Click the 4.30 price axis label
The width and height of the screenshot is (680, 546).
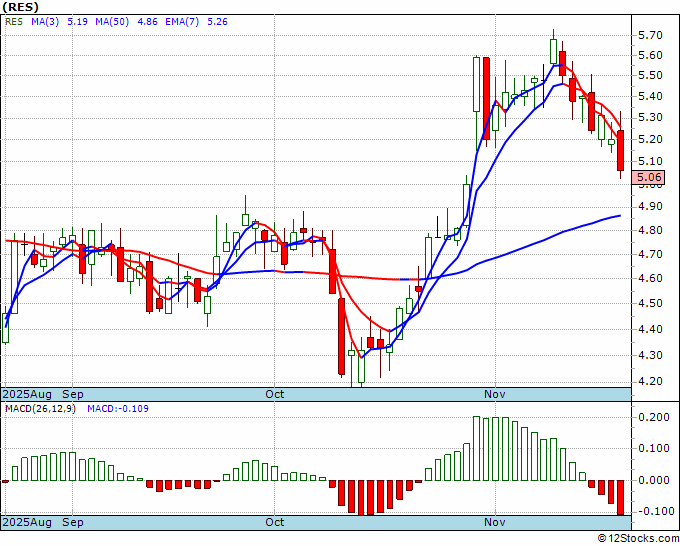[x=651, y=355]
